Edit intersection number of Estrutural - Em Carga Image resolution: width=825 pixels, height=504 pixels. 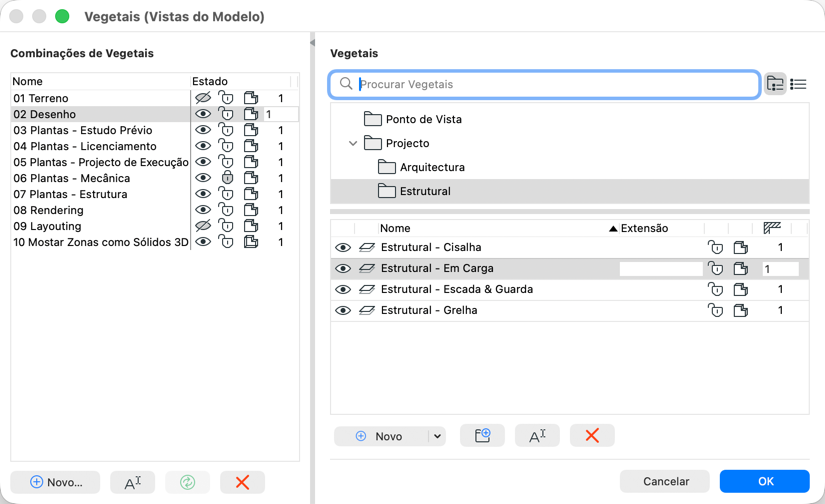780,269
